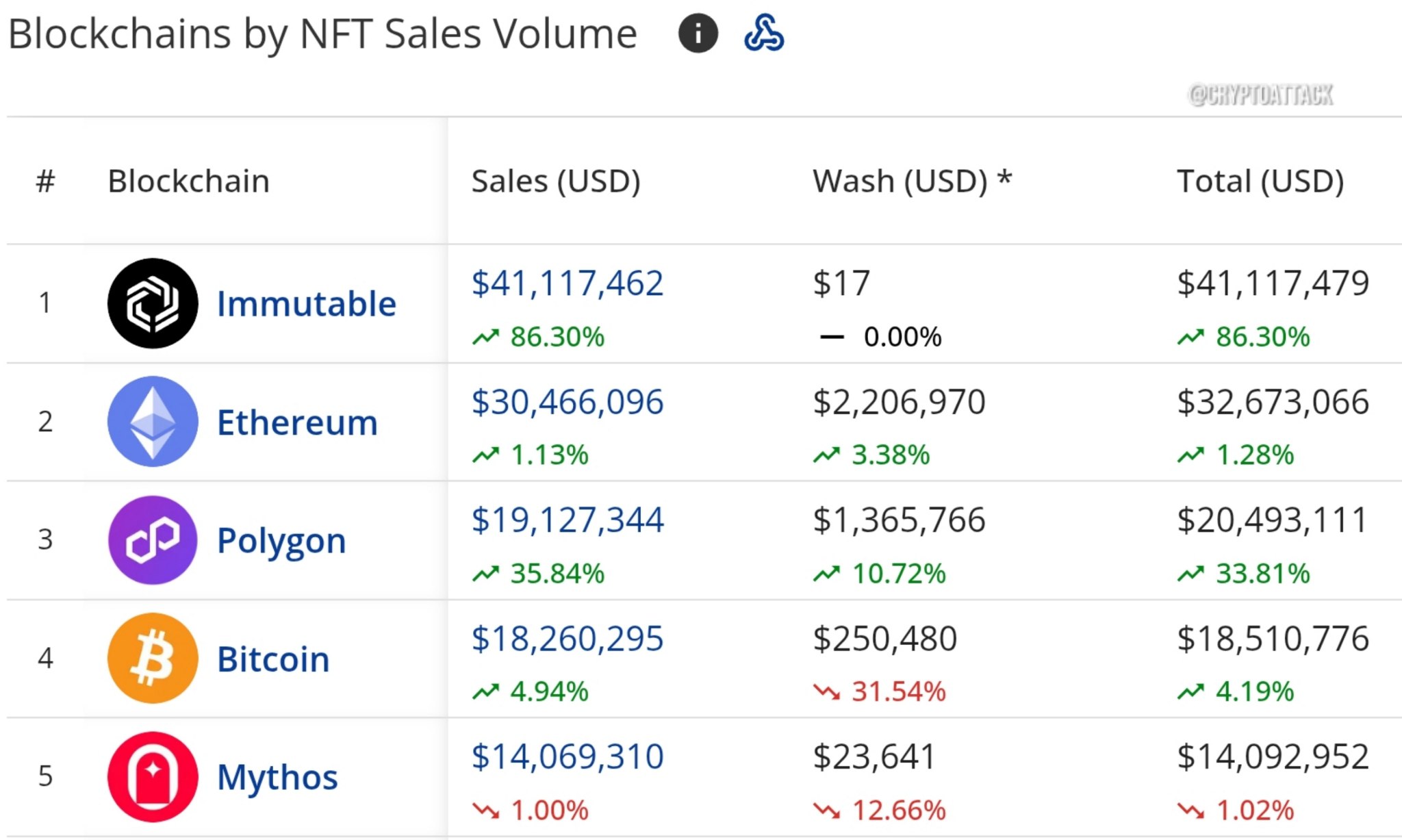The image size is (1402, 840).
Task: Click the Bitcoin logo icon
Action: click(153, 659)
